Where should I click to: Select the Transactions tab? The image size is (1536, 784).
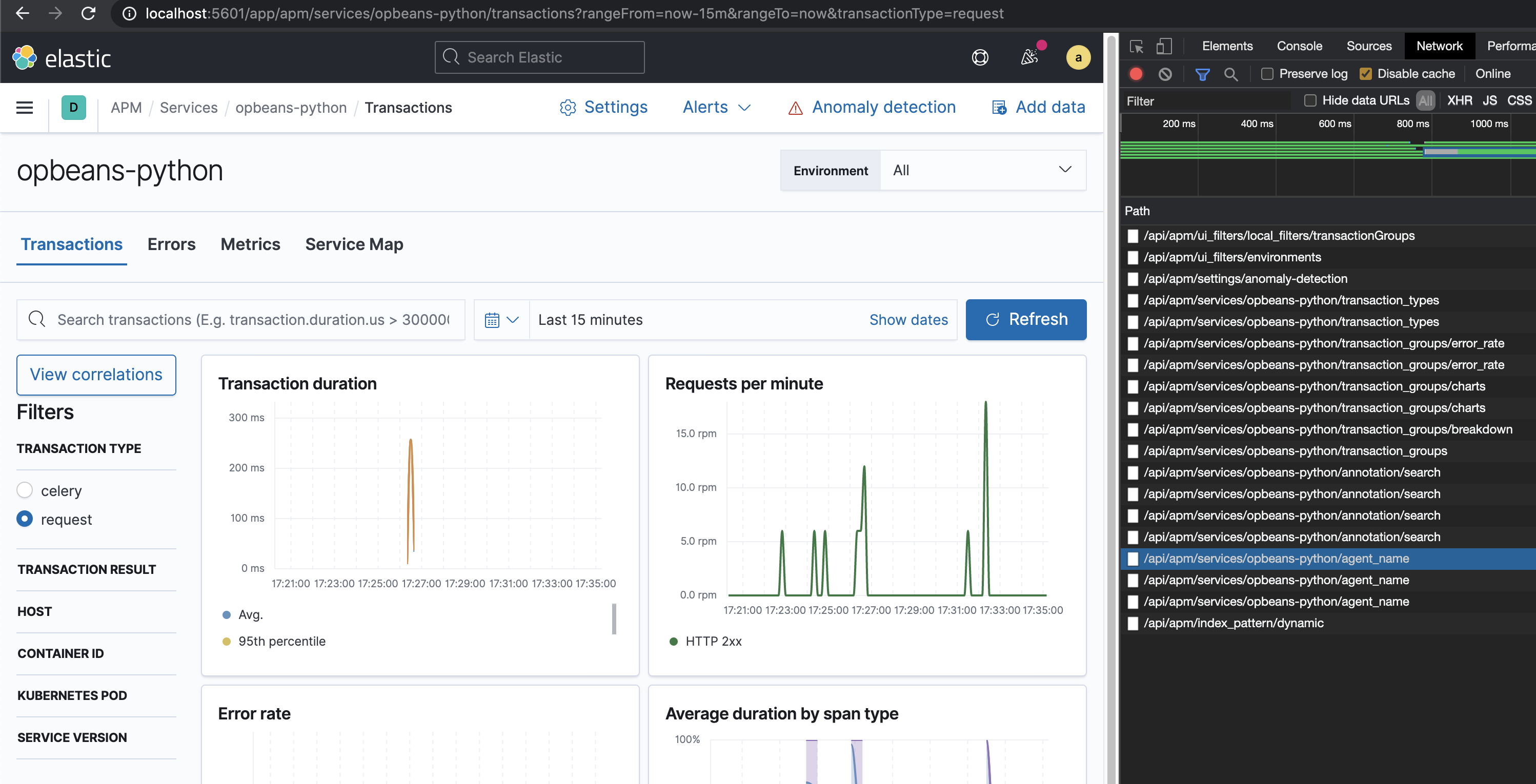coord(72,244)
